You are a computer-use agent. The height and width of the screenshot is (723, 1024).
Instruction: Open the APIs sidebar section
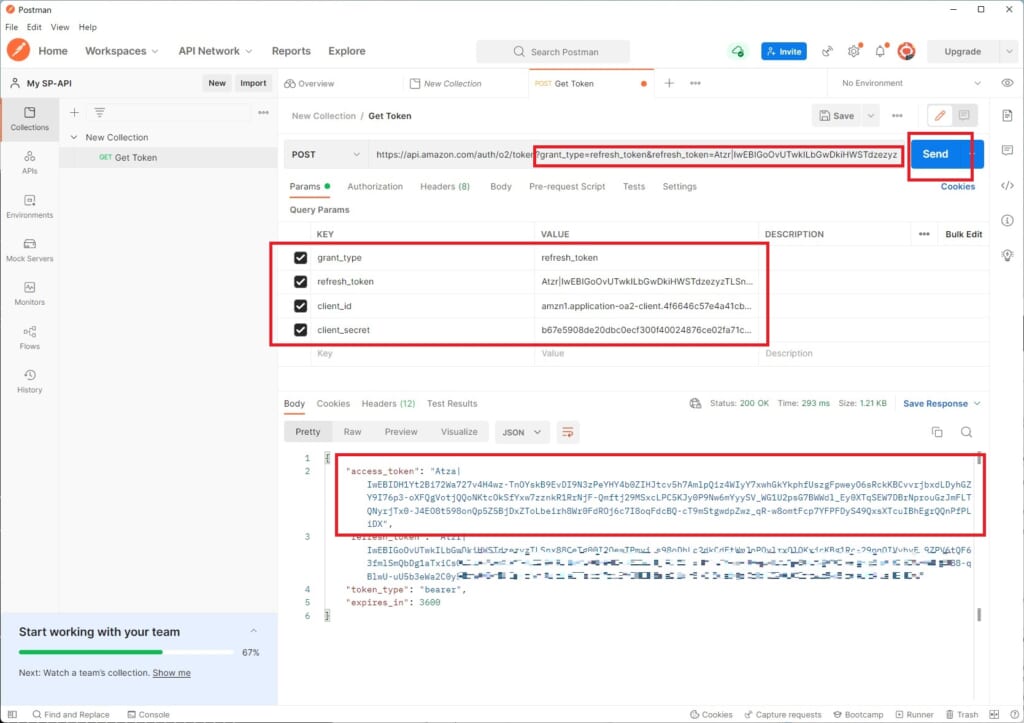click(x=29, y=163)
